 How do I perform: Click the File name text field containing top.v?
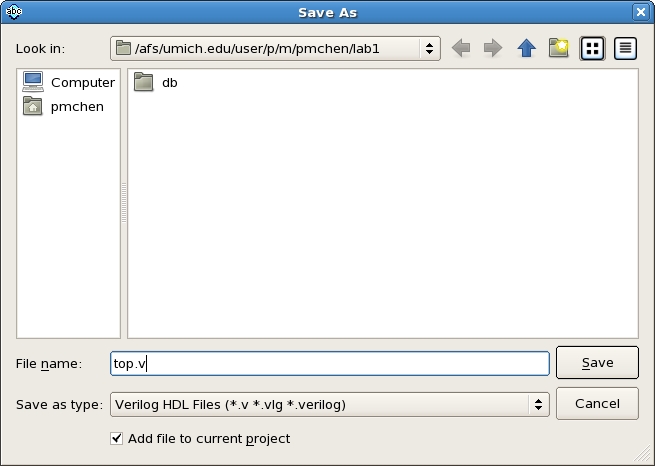point(330,363)
